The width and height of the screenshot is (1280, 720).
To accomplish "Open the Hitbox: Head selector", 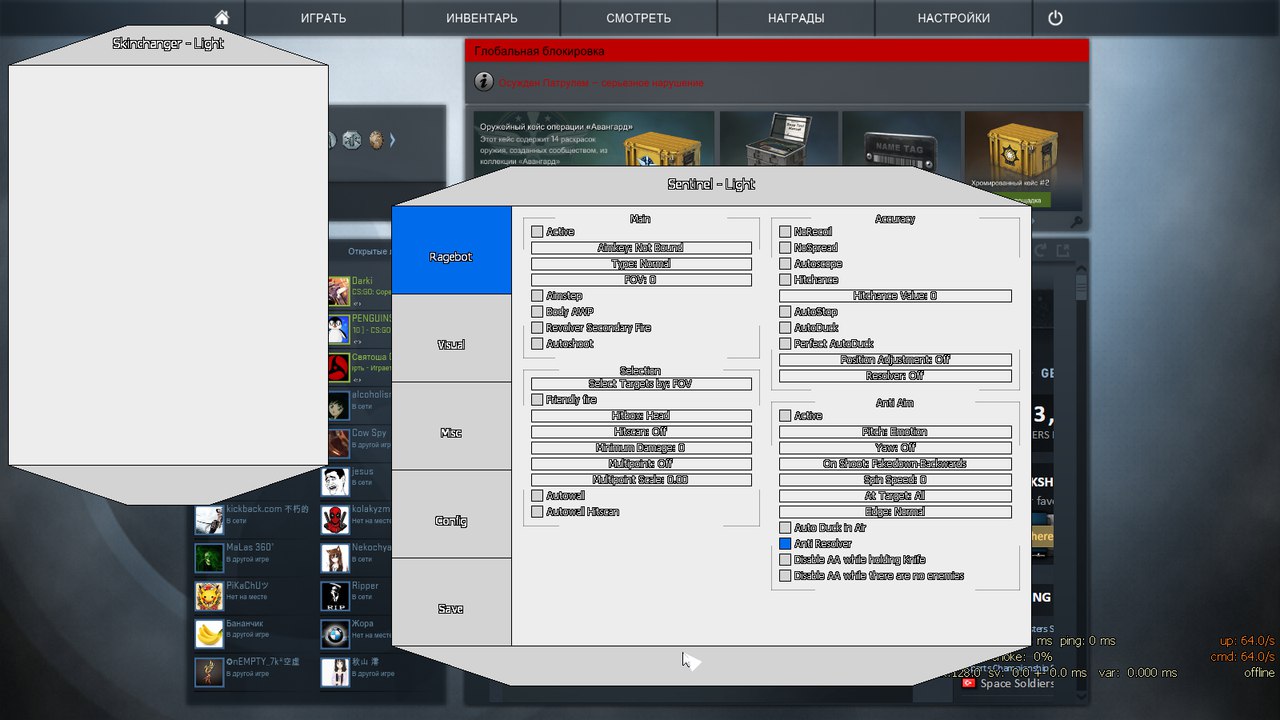I will (x=641, y=416).
